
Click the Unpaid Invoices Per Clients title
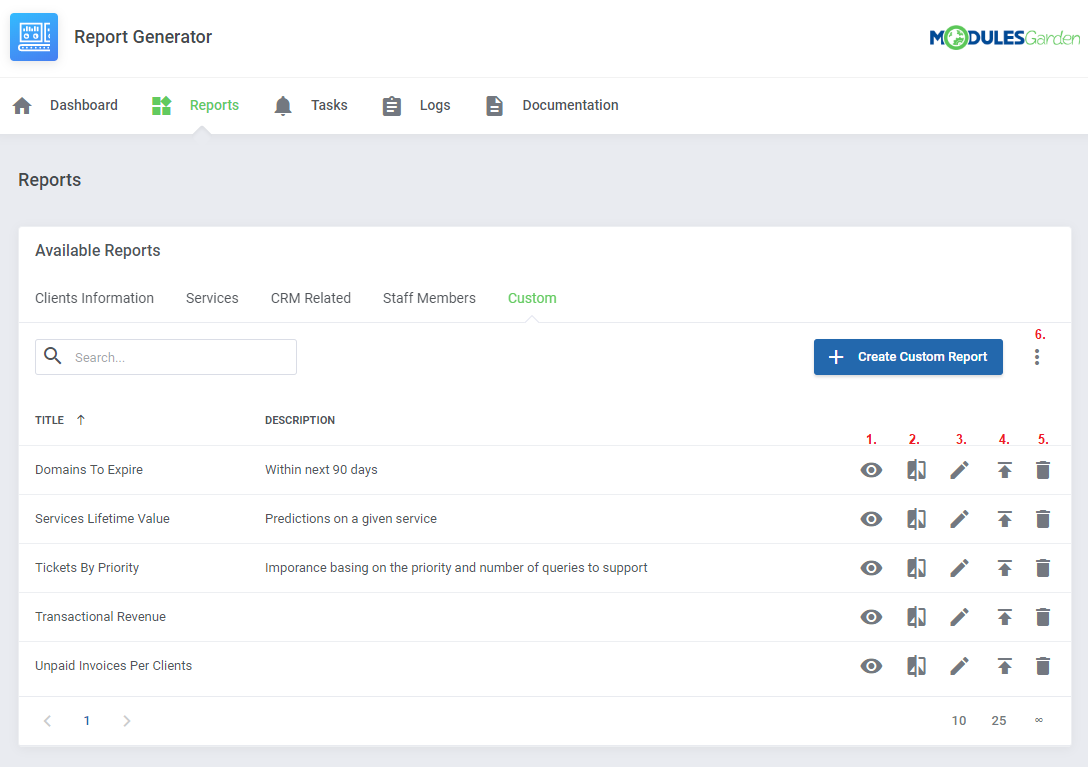114,666
